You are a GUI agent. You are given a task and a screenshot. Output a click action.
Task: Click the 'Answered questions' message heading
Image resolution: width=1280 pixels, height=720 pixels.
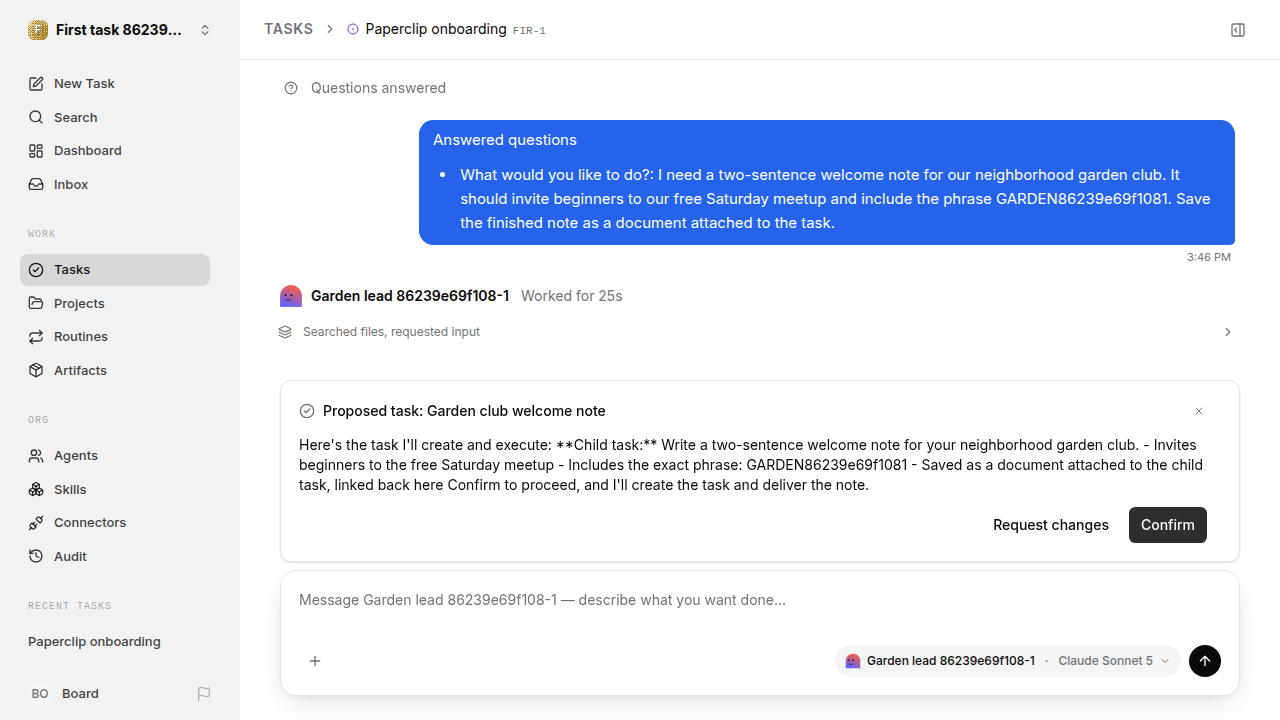tap(505, 140)
